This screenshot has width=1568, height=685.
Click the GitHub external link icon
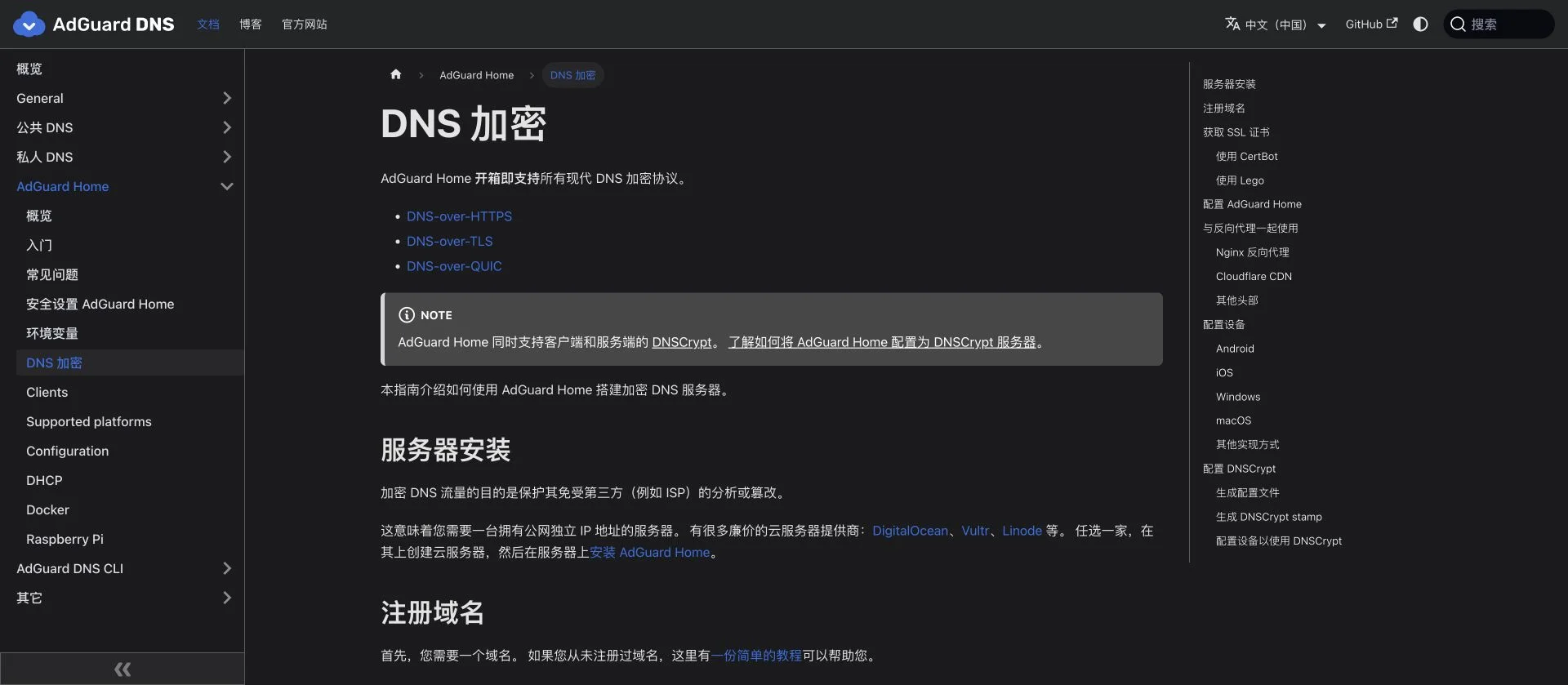pos(1392,23)
